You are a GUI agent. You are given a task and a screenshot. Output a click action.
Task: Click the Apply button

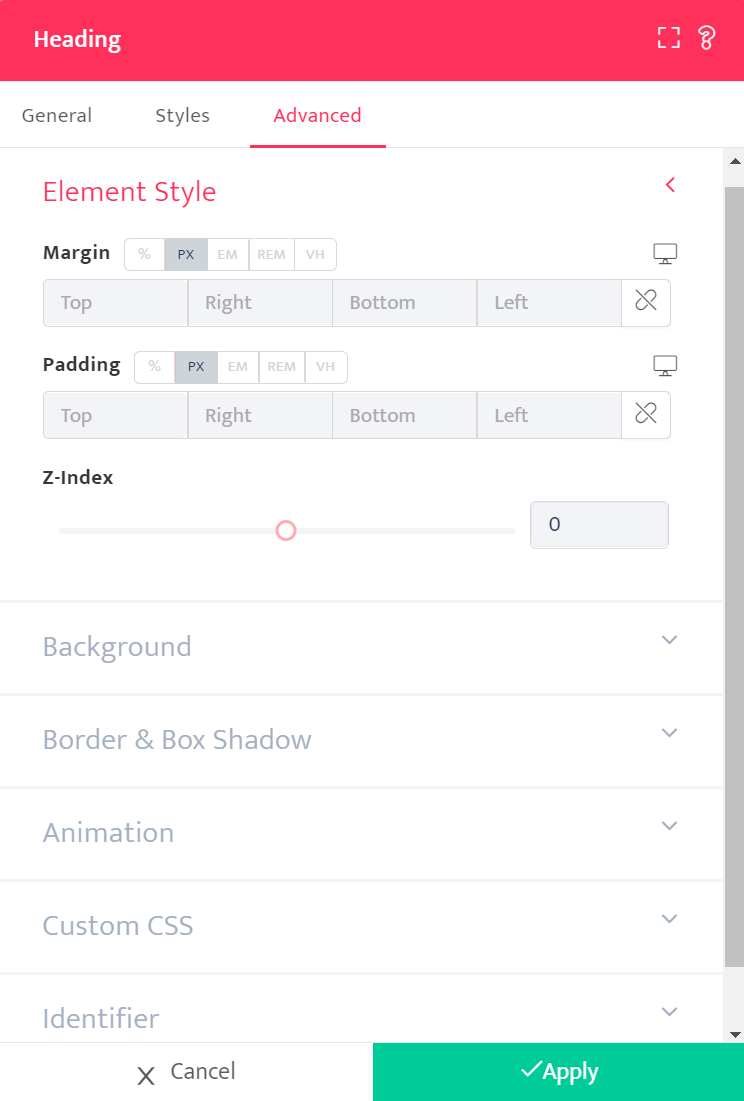coord(558,1072)
